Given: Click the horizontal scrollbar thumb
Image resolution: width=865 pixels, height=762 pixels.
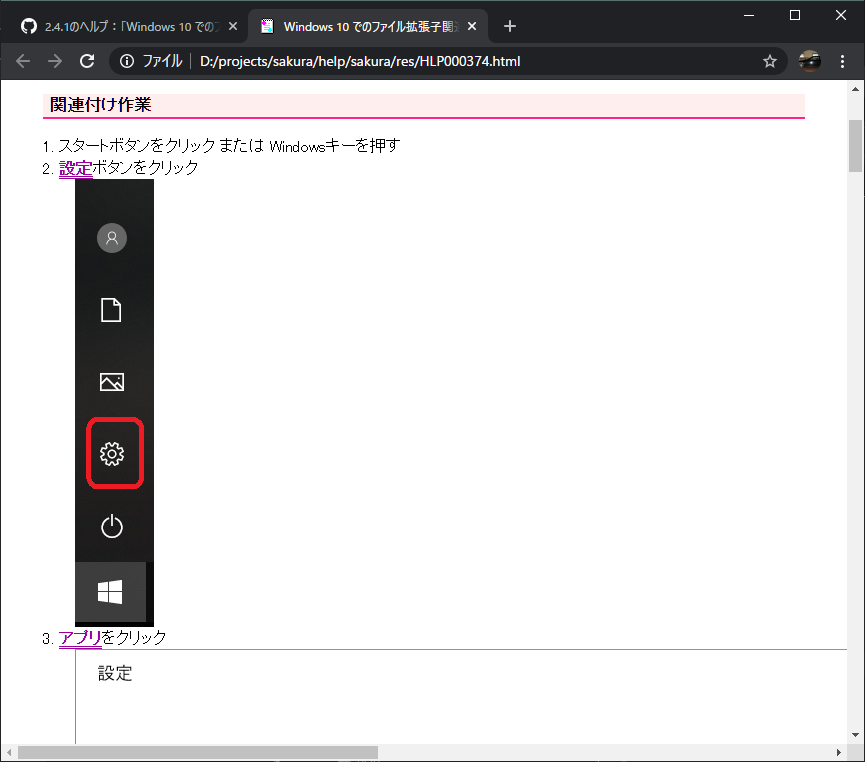Looking at the screenshot, I should pos(197,753).
